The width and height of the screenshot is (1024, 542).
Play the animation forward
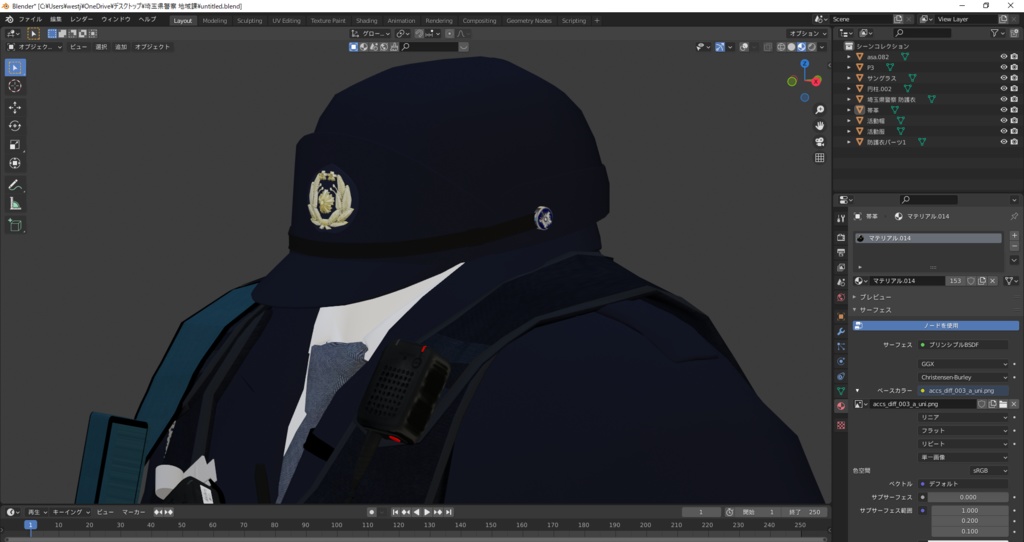click(427, 513)
